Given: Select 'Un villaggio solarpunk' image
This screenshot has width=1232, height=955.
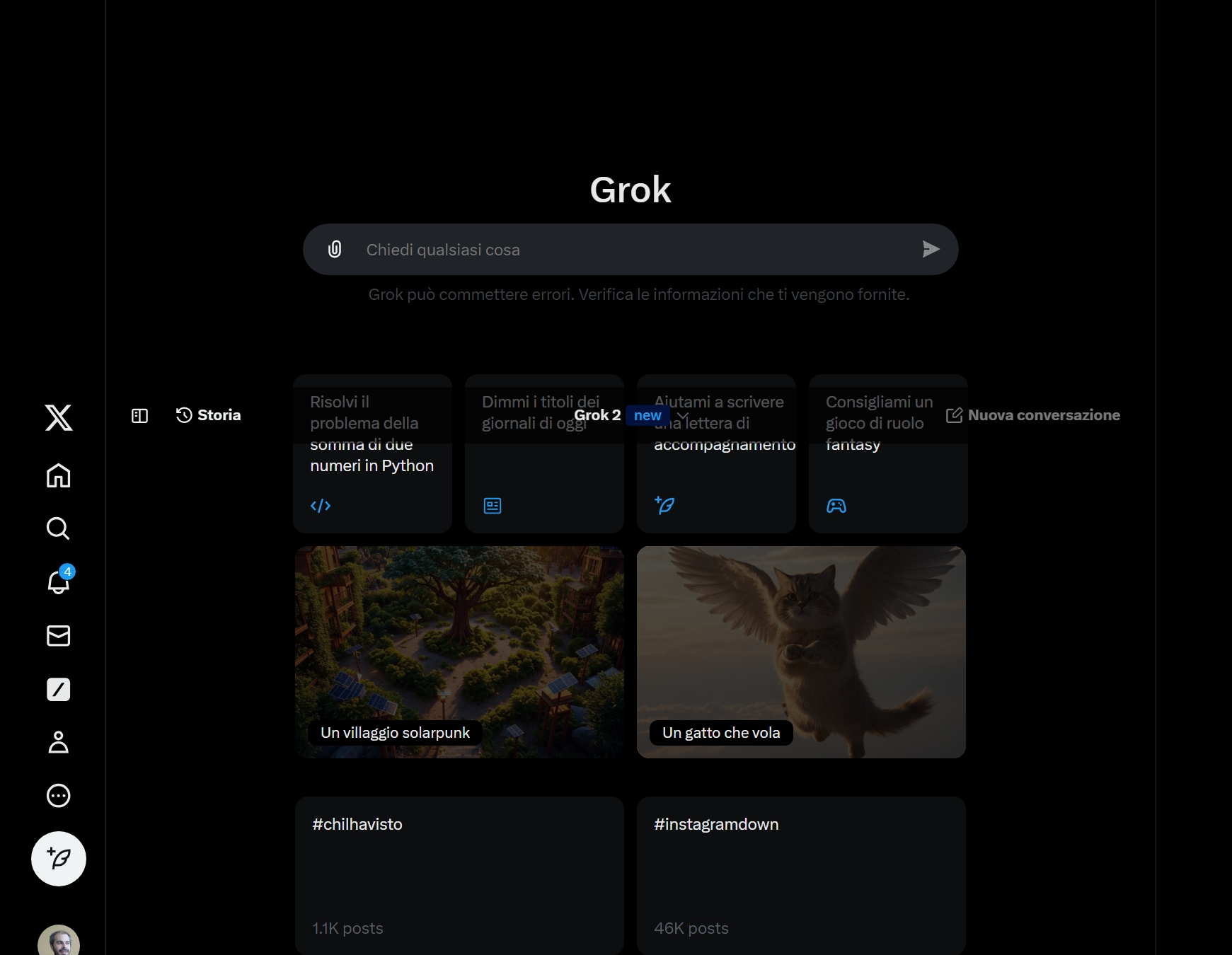Looking at the screenshot, I should 459,652.
